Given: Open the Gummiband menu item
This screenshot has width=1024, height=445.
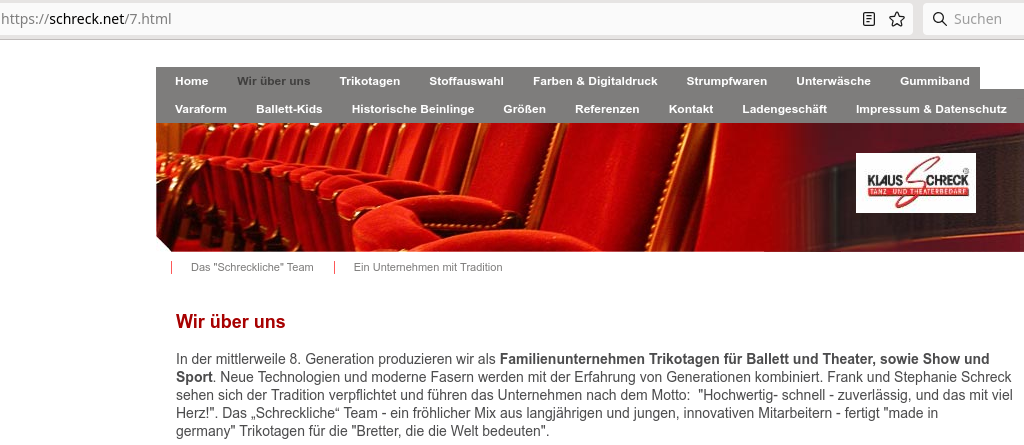Looking at the screenshot, I should (935, 81).
